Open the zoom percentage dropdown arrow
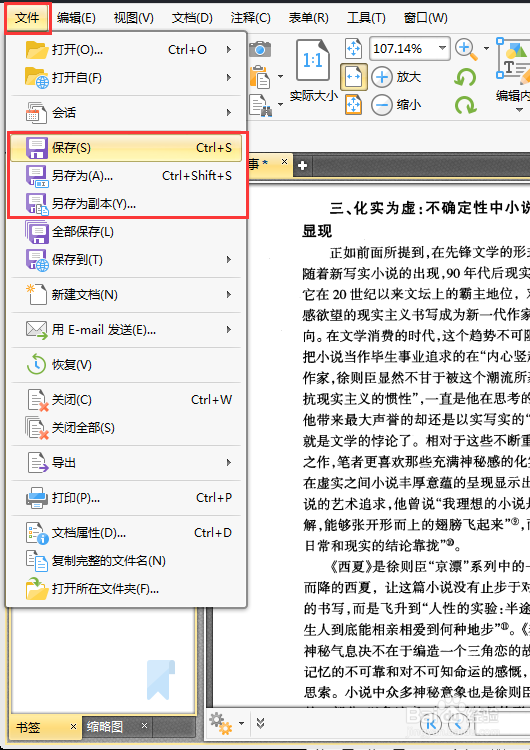This screenshot has height=750, width=530. tap(442, 48)
